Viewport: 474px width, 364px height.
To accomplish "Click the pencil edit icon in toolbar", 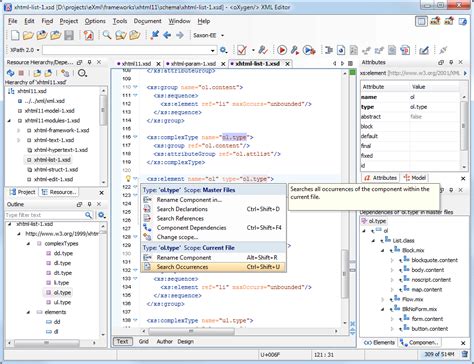I will (424, 50).
